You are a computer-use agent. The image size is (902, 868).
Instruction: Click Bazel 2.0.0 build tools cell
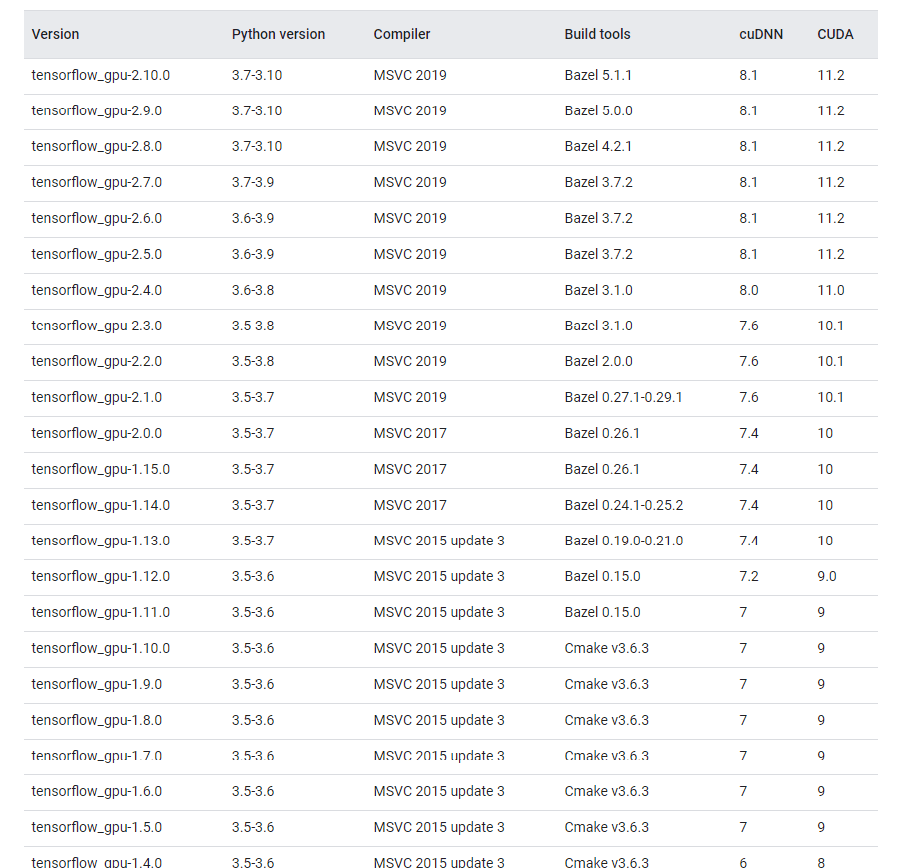598,362
